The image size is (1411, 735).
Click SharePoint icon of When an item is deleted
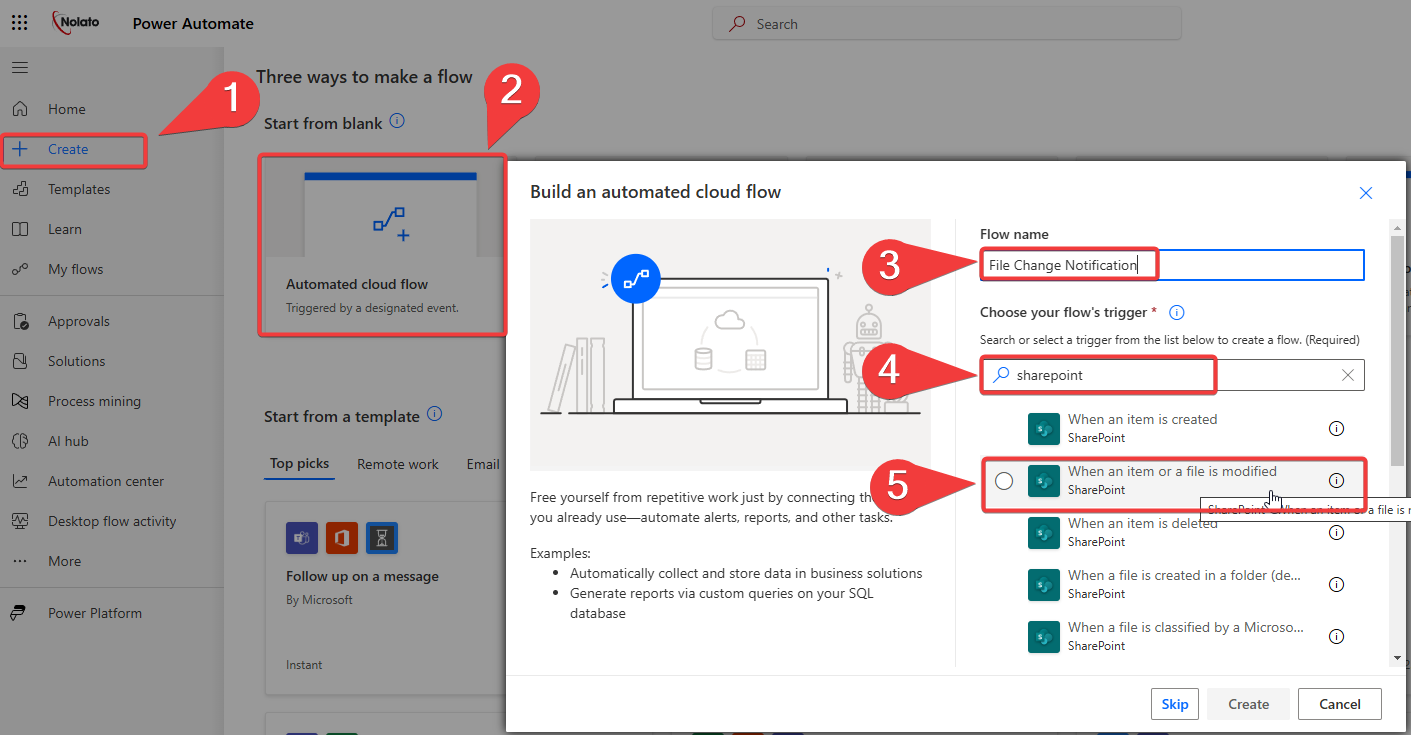point(1043,532)
